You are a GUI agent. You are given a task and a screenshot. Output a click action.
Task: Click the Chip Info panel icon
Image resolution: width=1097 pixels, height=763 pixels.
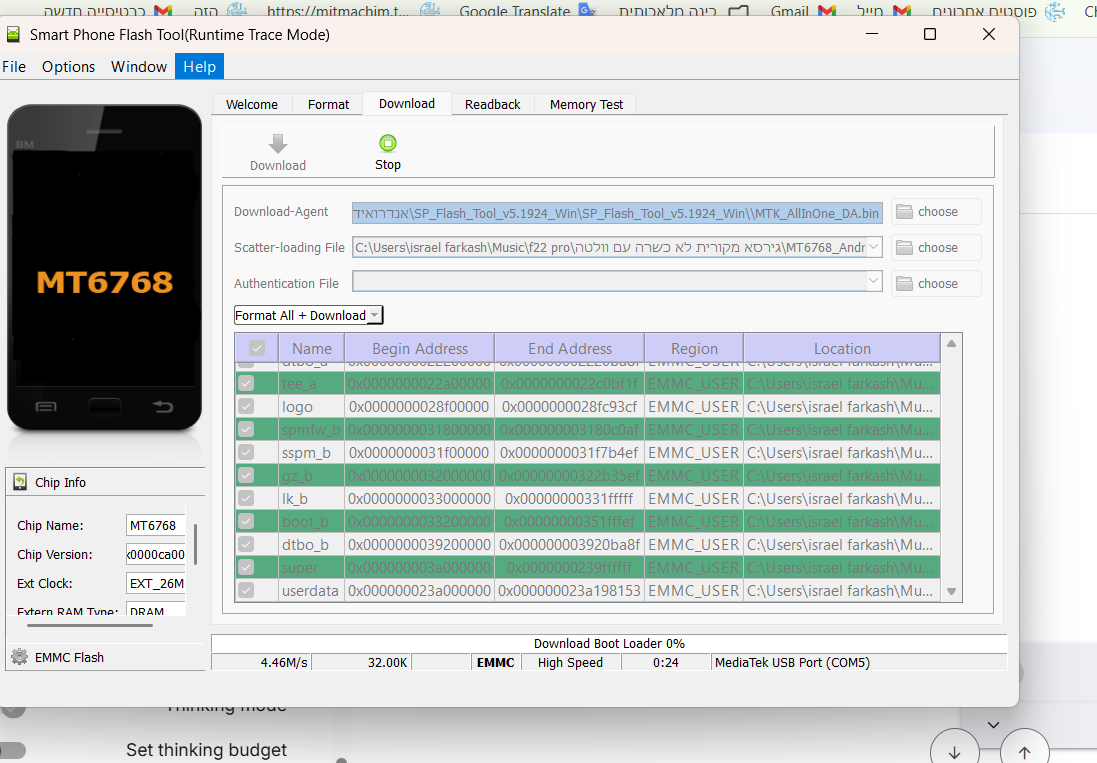pyautogui.click(x=20, y=482)
